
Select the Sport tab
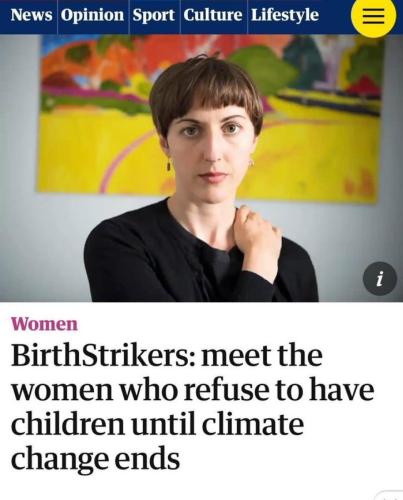(x=153, y=15)
